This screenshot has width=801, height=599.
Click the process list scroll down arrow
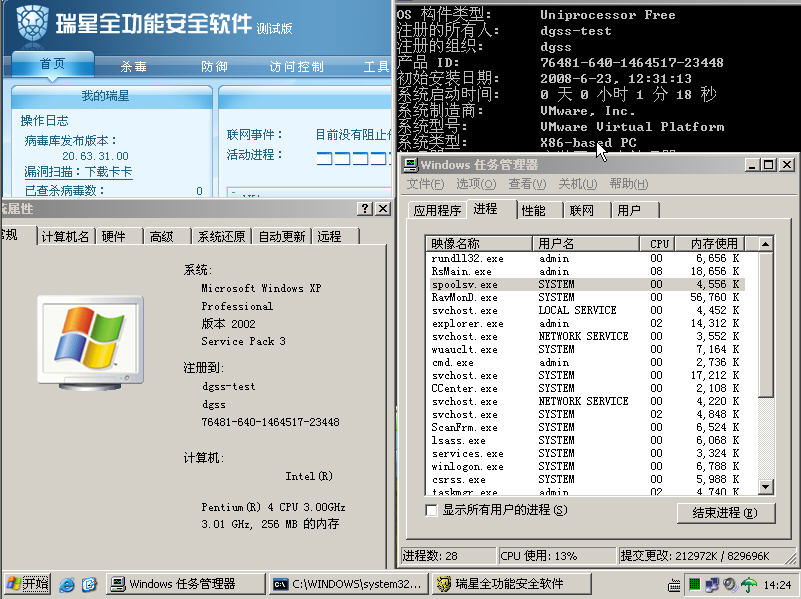click(x=765, y=487)
